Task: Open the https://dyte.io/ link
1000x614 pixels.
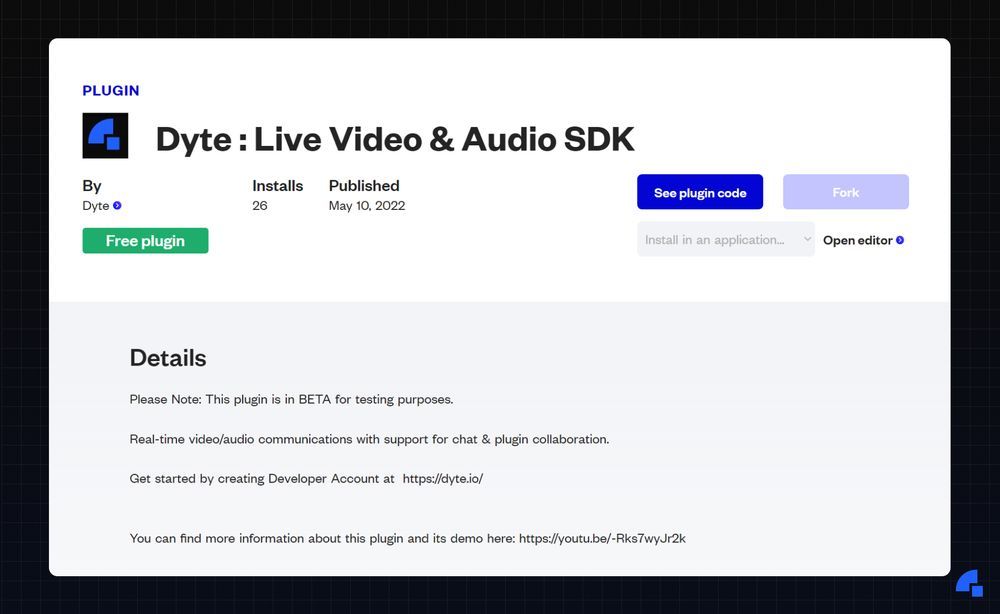Action: [443, 478]
